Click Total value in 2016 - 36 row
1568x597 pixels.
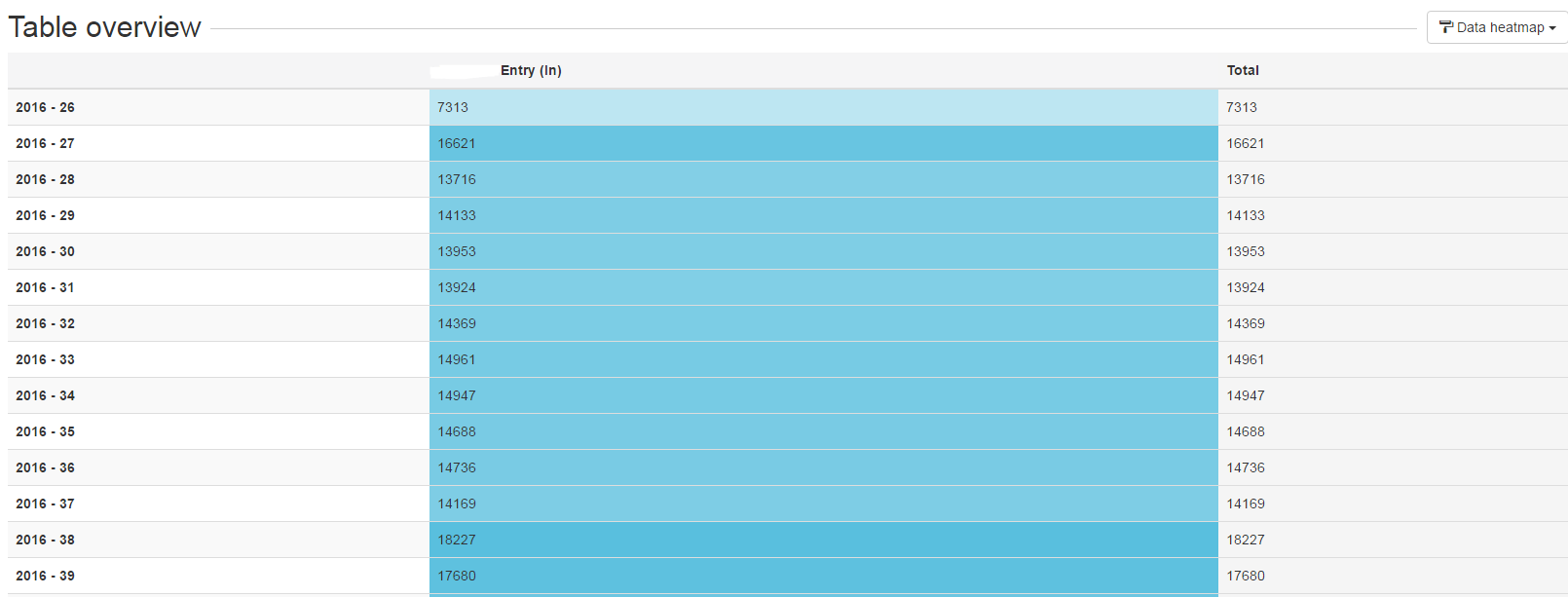pyautogui.click(x=1246, y=467)
